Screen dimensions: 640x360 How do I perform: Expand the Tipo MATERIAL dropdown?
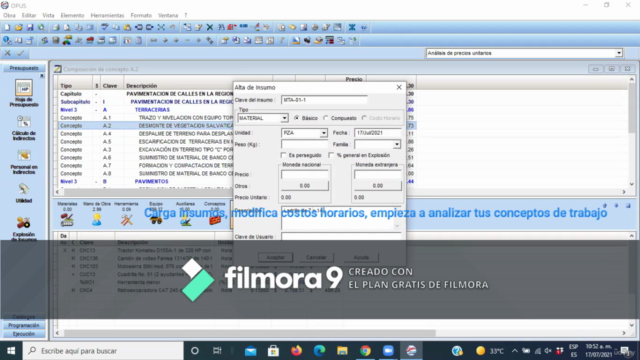click(284, 118)
